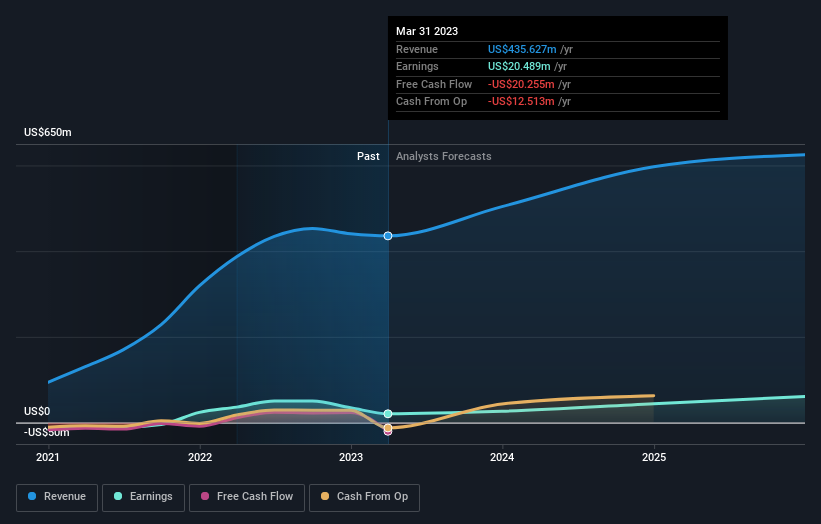
Task: Click the pink Free Cash Flow legend dot
Action: tap(205, 496)
